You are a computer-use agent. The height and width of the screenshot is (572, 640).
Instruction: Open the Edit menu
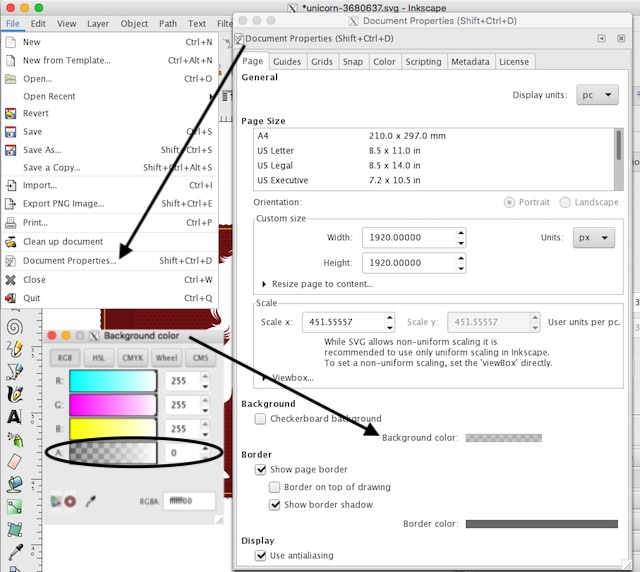38,24
